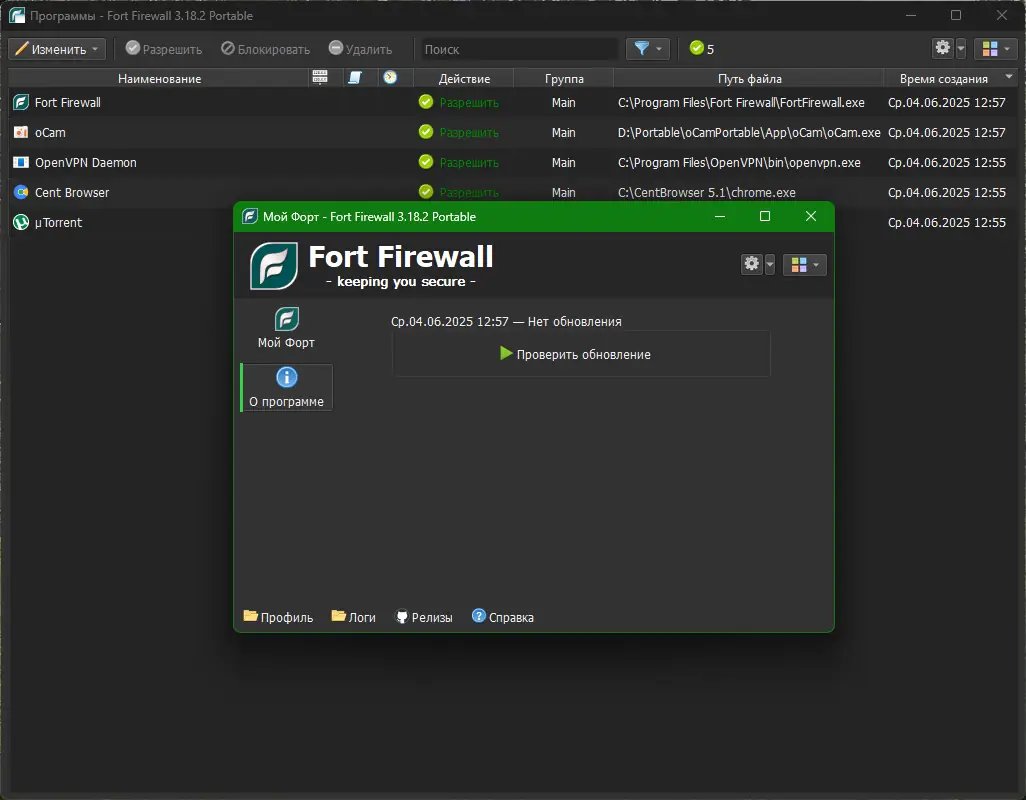Open the Логи folder link

click(353, 617)
